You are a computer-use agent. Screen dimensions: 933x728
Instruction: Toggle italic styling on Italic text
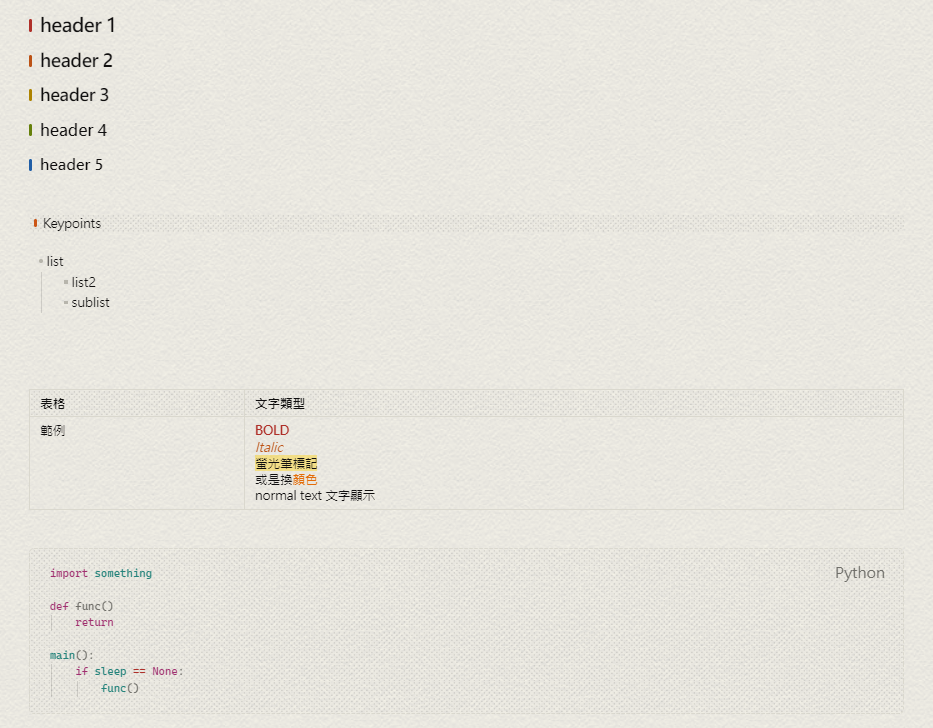pyautogui.click(x=268, y=447)
